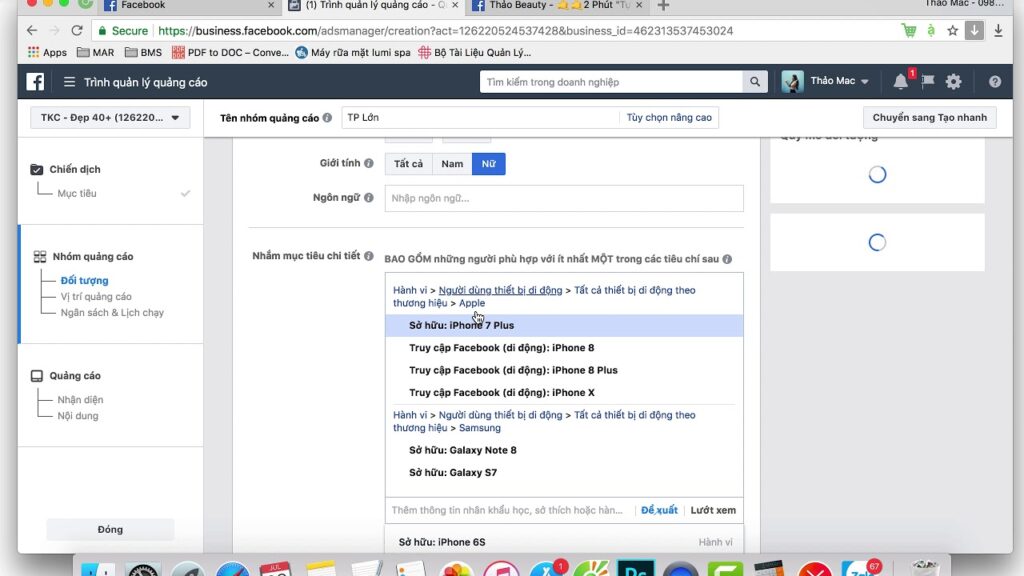Viewport: 1024px width, 576px height.
Task: Bookmark this page with the star icon
Action: click(x=953, y=31)
